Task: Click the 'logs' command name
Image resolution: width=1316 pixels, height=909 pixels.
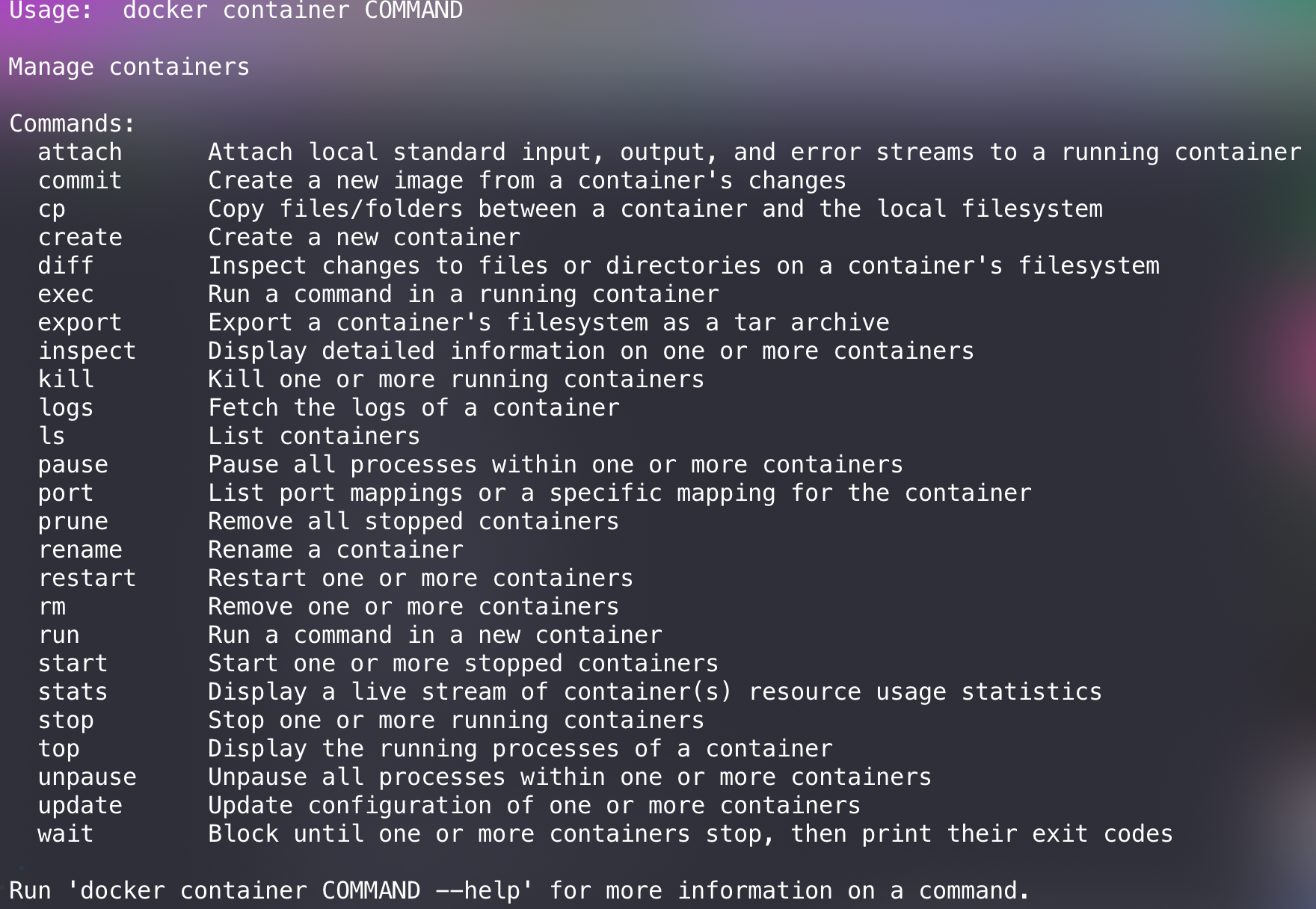Action: click(x=66, y=408)
